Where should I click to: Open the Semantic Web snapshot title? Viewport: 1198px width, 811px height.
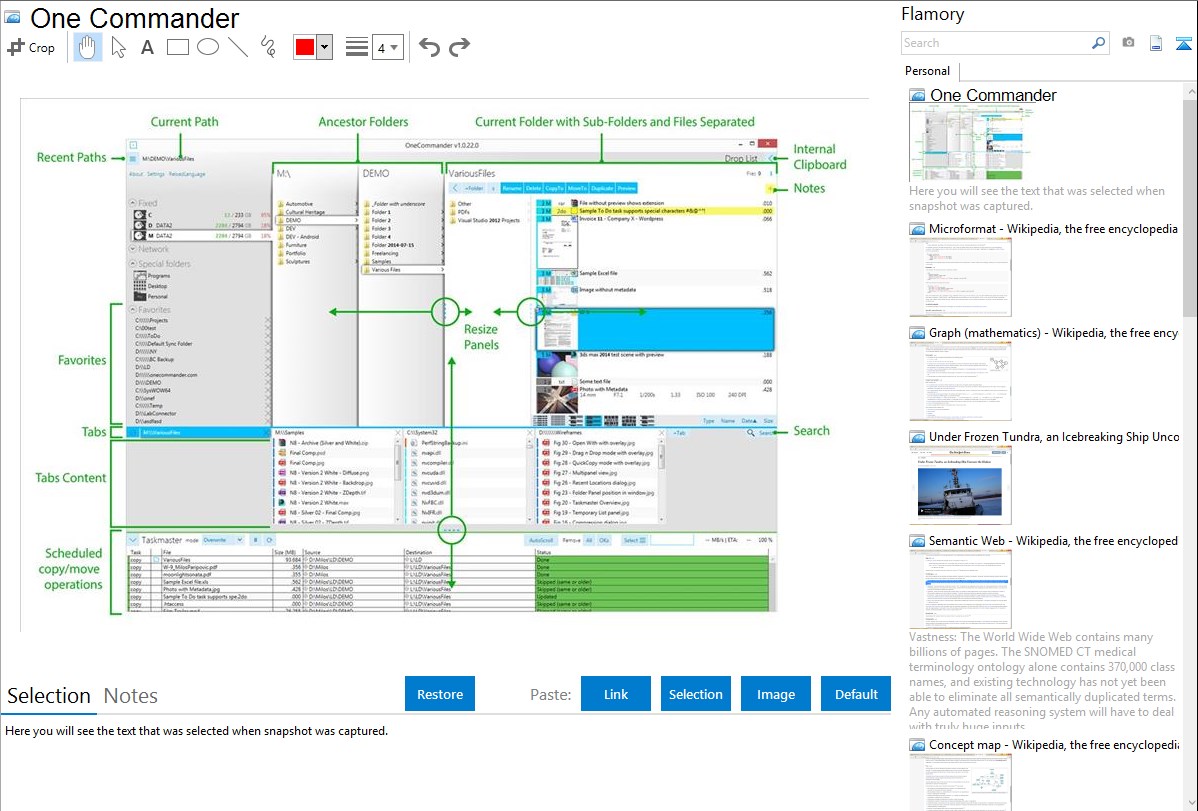coord(1053,541)
